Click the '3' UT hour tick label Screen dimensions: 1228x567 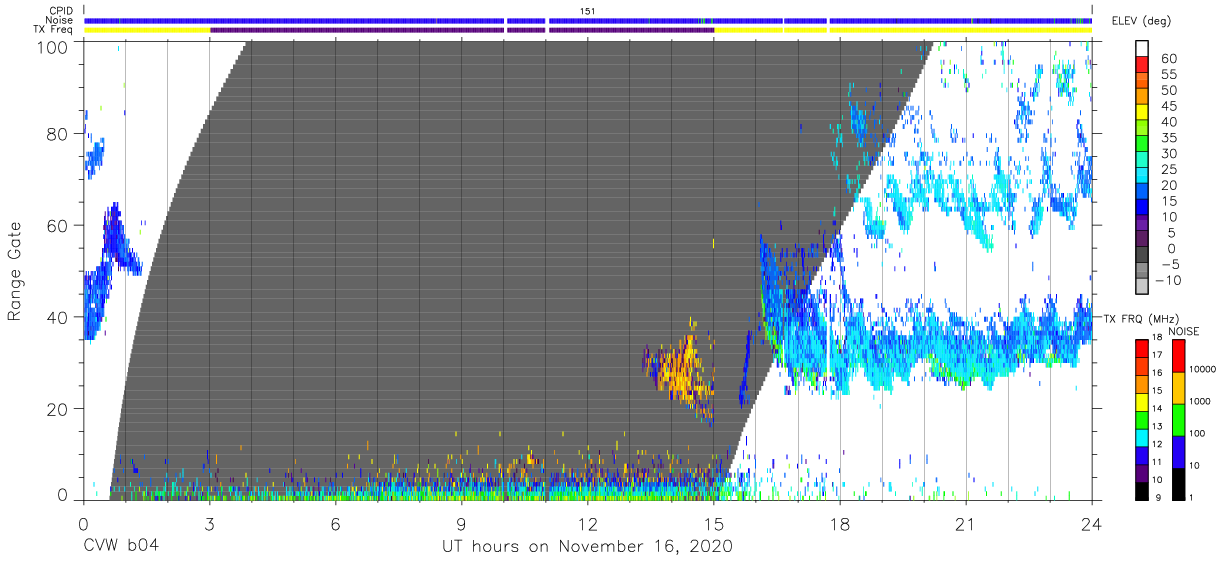pos(209,523)
